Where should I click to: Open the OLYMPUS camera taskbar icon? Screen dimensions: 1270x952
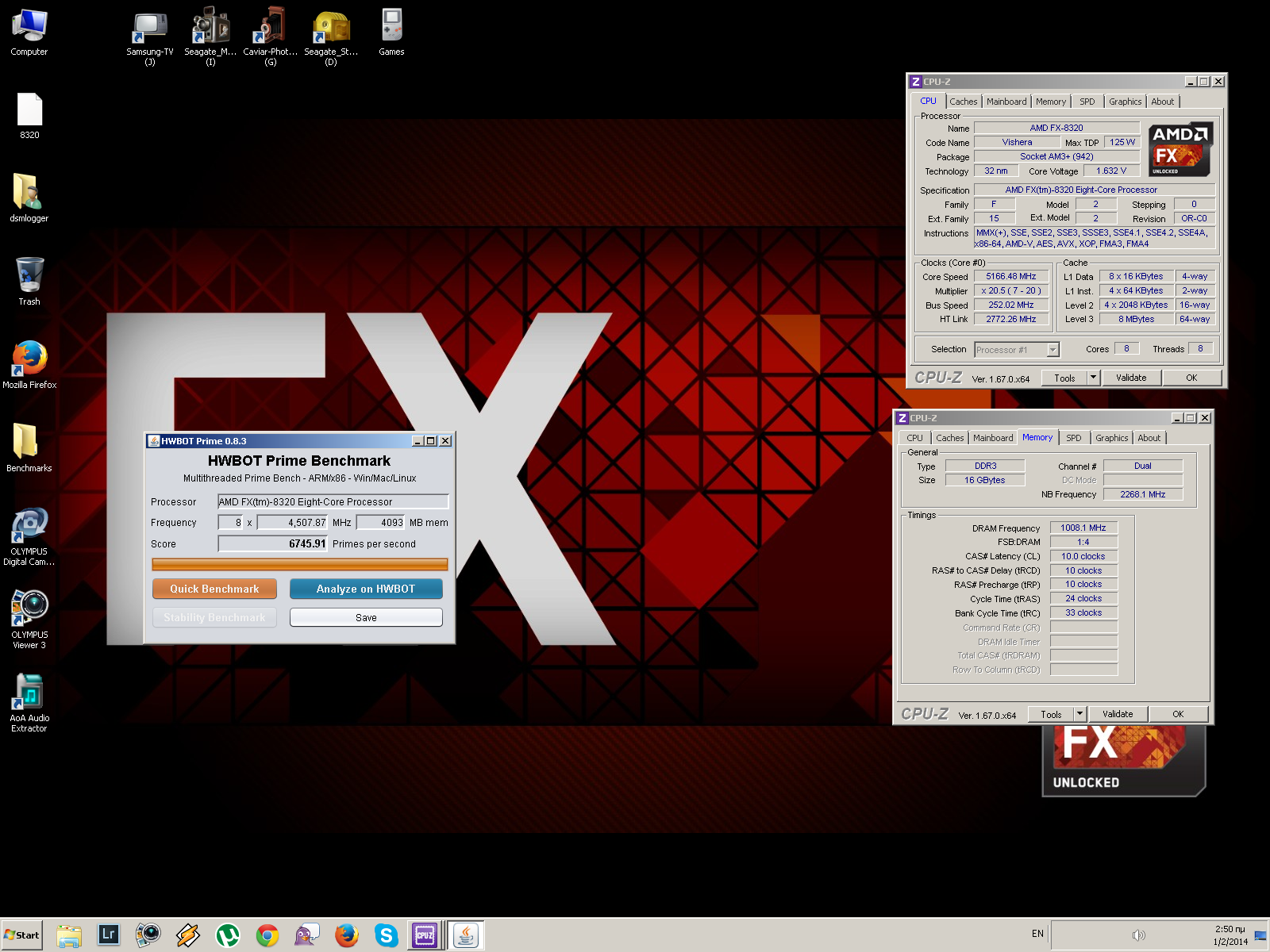[148, 935]
